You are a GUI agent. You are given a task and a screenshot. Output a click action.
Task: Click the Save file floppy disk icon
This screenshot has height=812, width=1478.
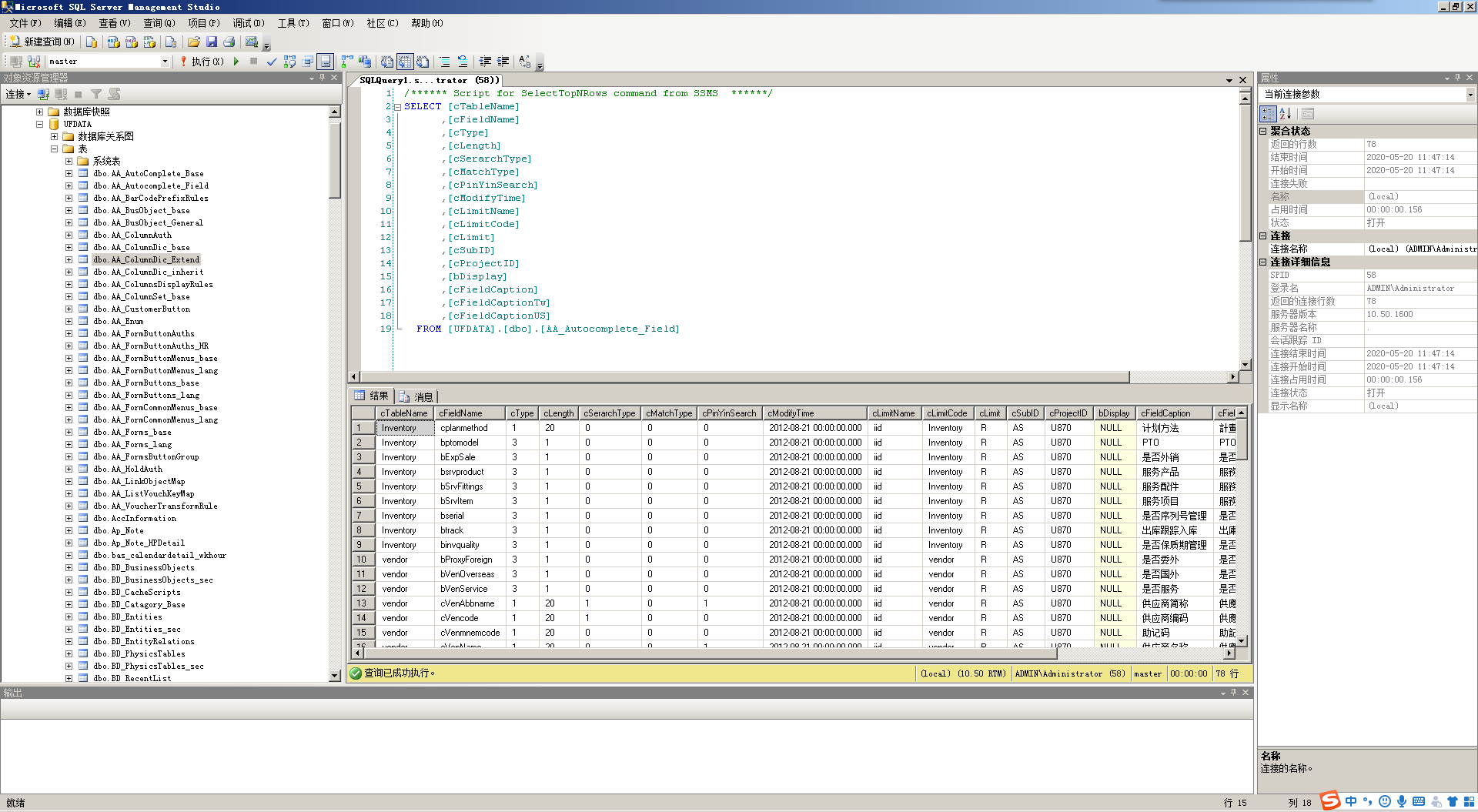(x=212, y=42)
